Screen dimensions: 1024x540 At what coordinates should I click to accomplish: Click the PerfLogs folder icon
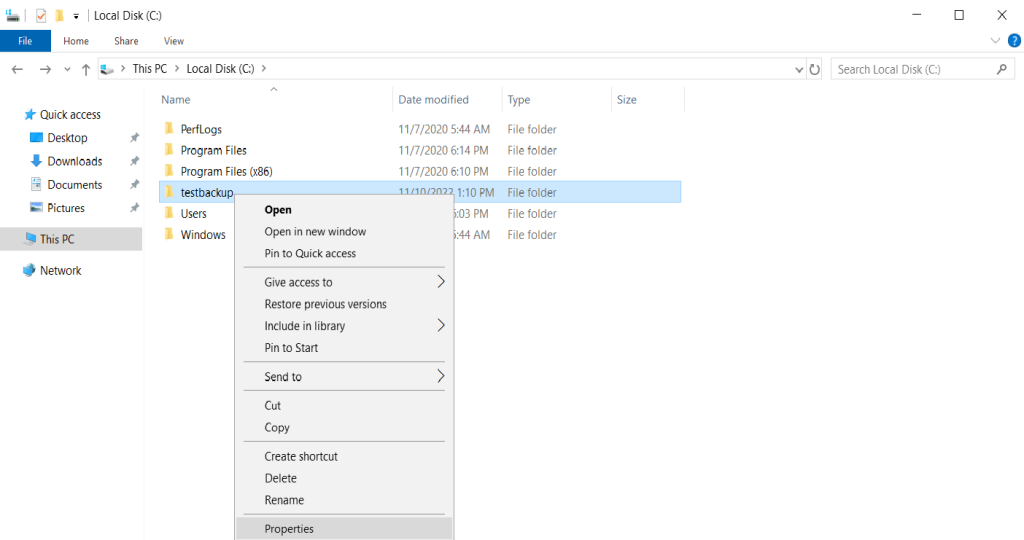pos(169,129)
